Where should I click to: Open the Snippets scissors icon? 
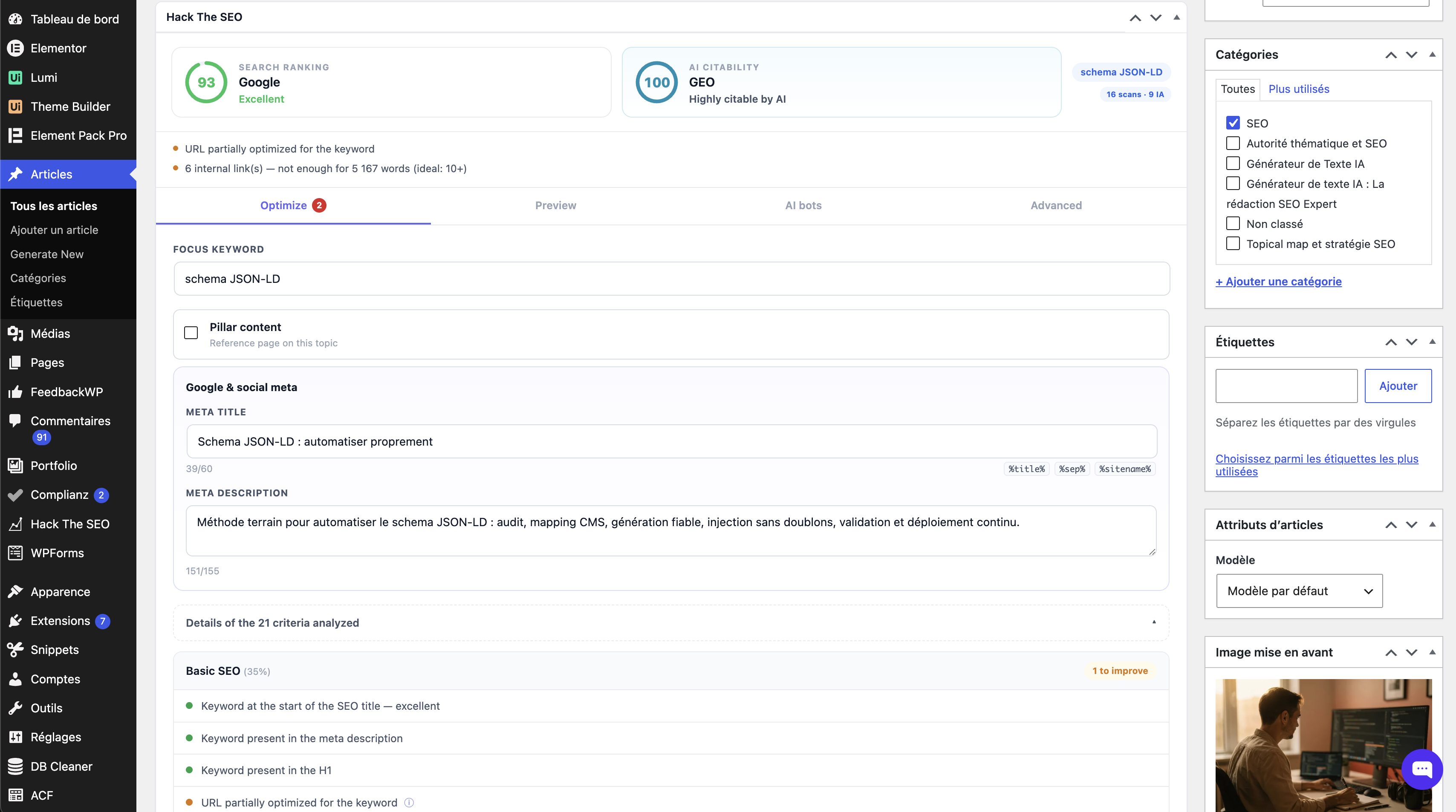tap(15, 650)
